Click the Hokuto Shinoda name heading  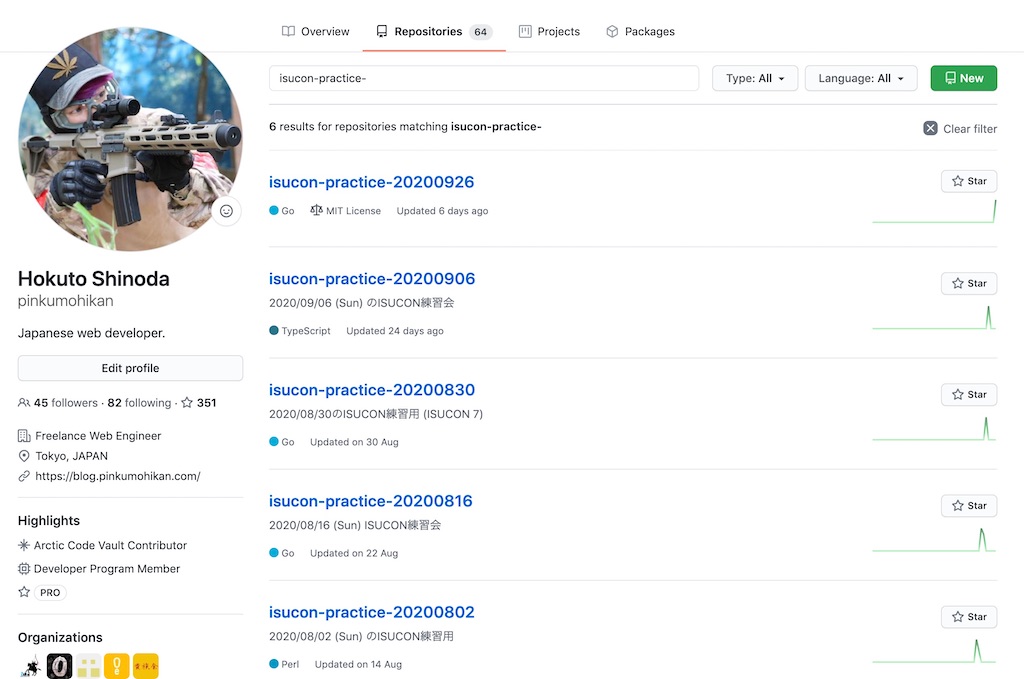tap(93, 279)
